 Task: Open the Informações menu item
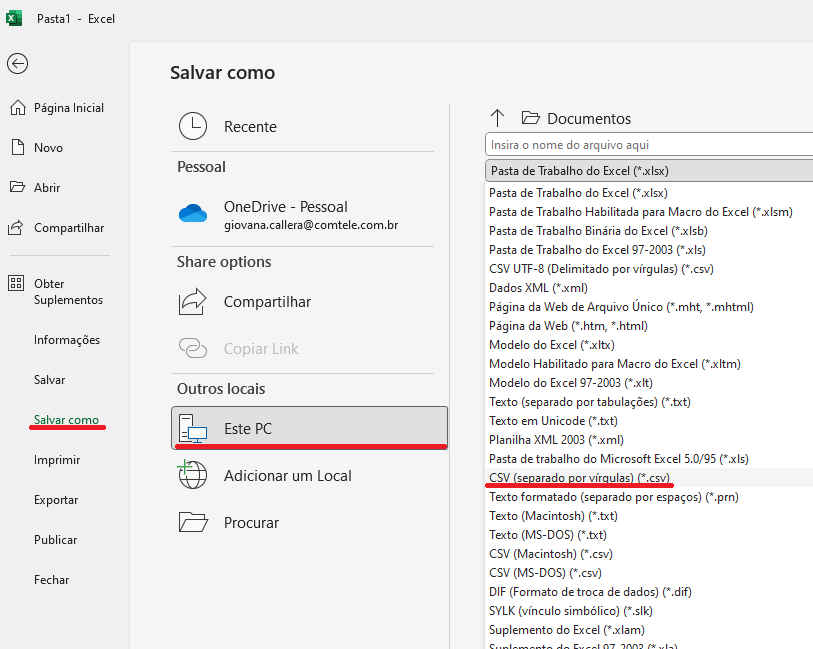pyautogui.click(x=67, y=340)
